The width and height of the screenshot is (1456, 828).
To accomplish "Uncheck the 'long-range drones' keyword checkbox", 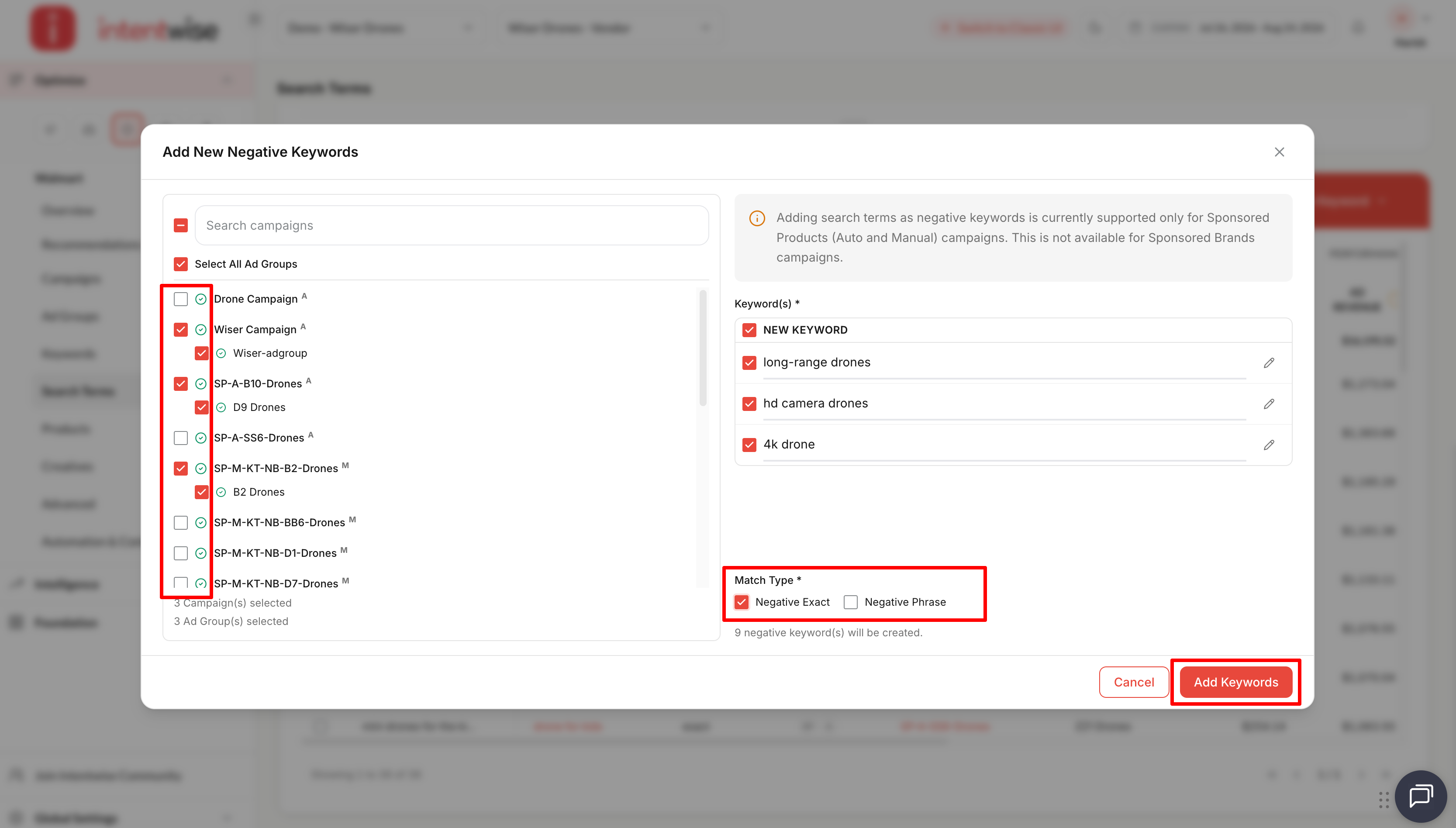I will click(749, 363).
